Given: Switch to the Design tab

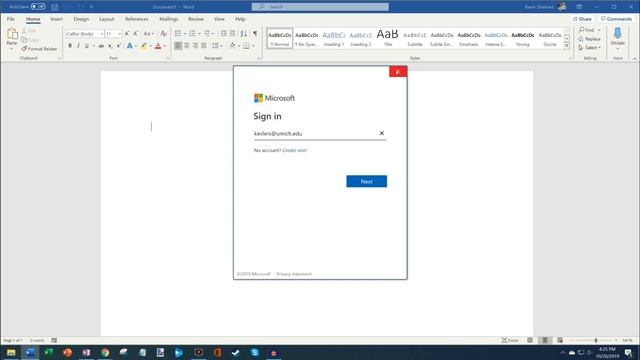Looking at the screenshot, I should [81, 19].
